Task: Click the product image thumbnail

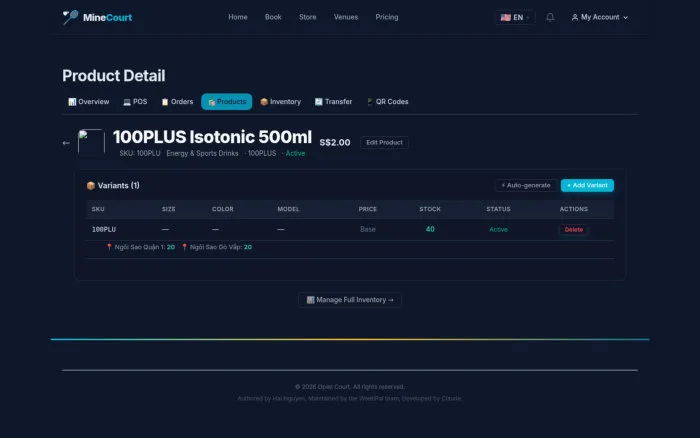Action: point(91,142)
